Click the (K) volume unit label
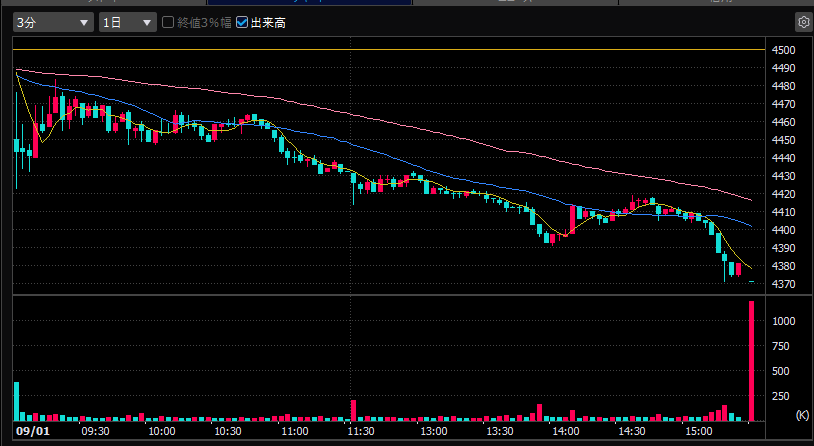The image size is (814, 446). pyautogui.click(x=802, y=415)
